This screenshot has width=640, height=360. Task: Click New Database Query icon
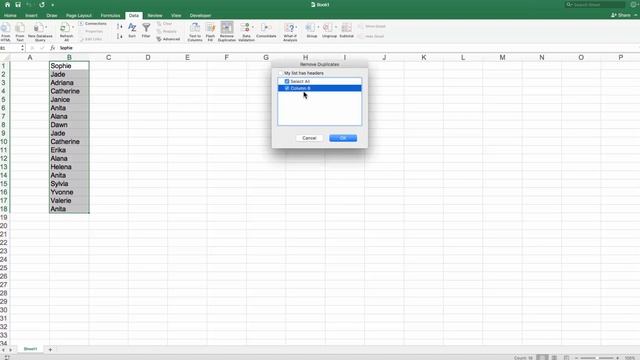pos(40,32)
